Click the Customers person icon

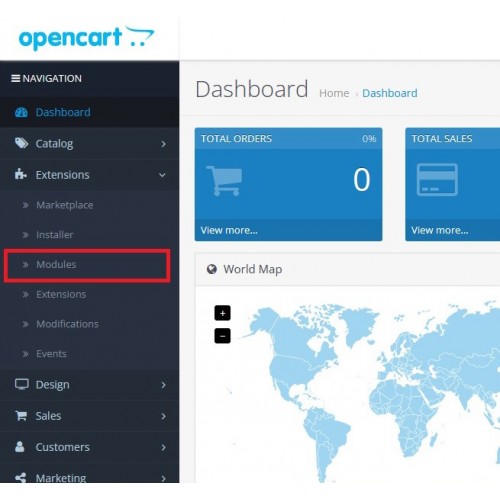pyautogui.click(x=20, y=447)
